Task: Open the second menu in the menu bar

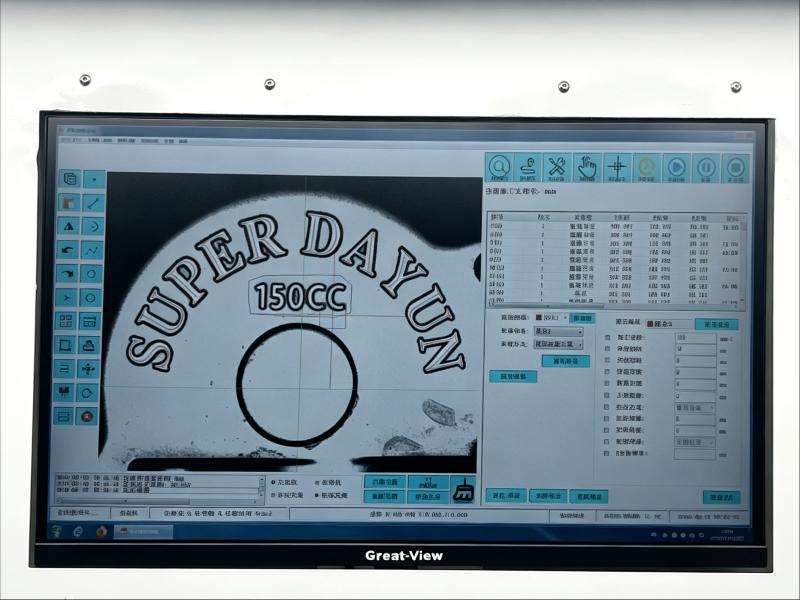Action: (99, 140)
